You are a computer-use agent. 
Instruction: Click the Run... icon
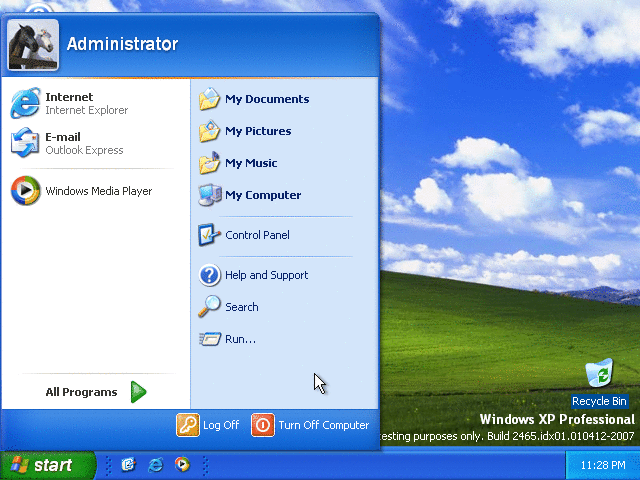210,339
